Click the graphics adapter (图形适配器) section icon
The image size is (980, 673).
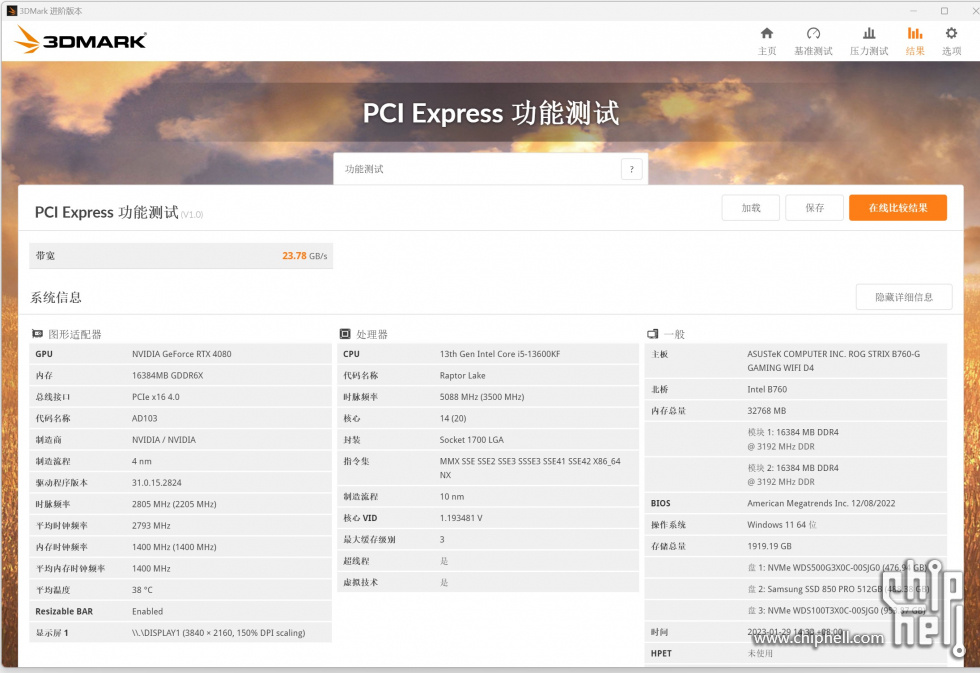click(x=38, y=334)
